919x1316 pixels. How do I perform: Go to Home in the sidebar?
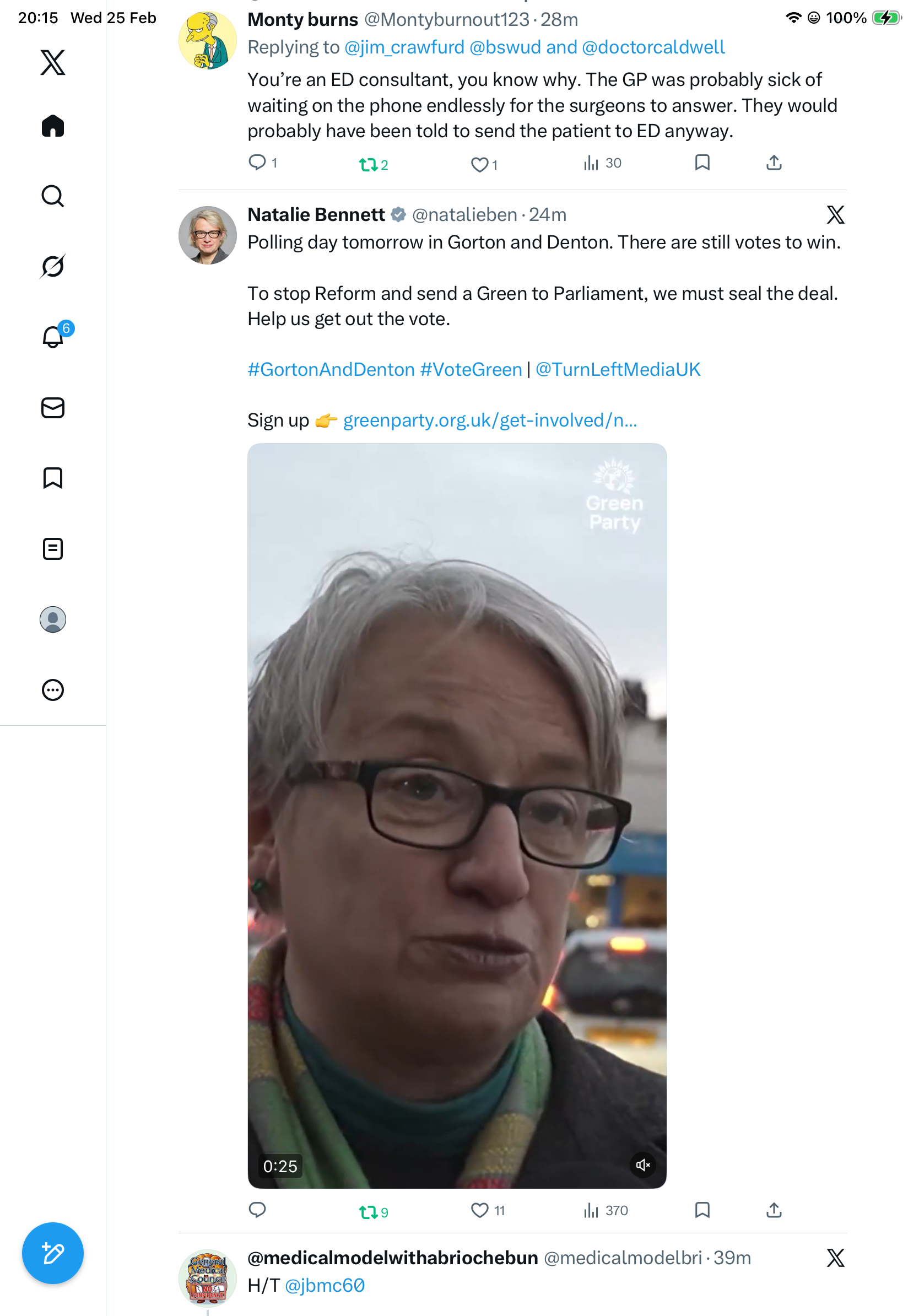coord(53,126)
